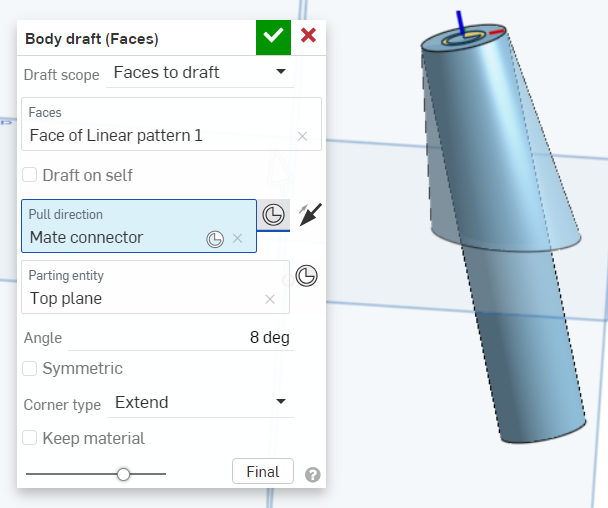
Task: Focus the Parting entity selection field
Action: (x=155, y=287)
